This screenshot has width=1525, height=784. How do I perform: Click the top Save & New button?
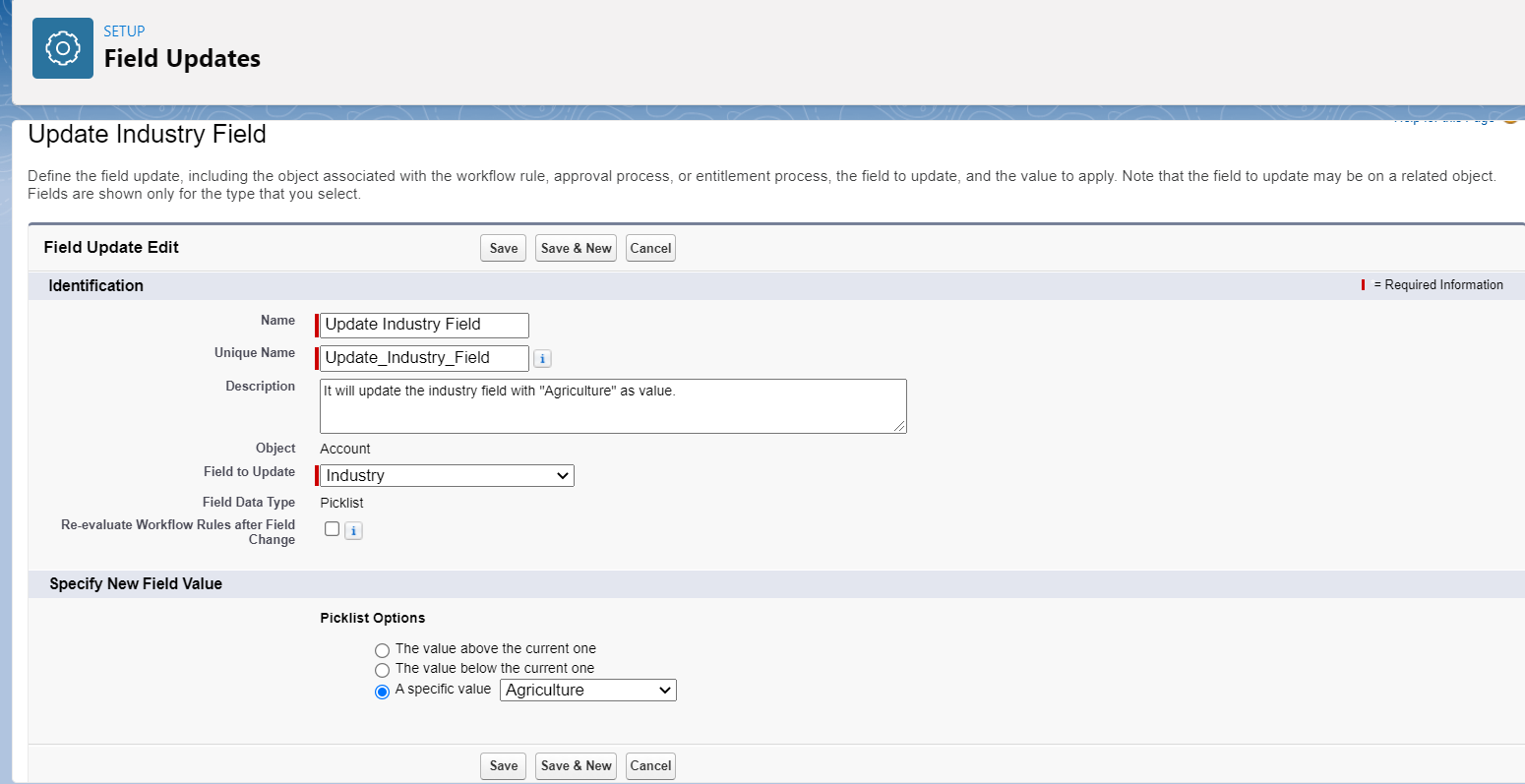pyautogui.click(x=576, y=249)
